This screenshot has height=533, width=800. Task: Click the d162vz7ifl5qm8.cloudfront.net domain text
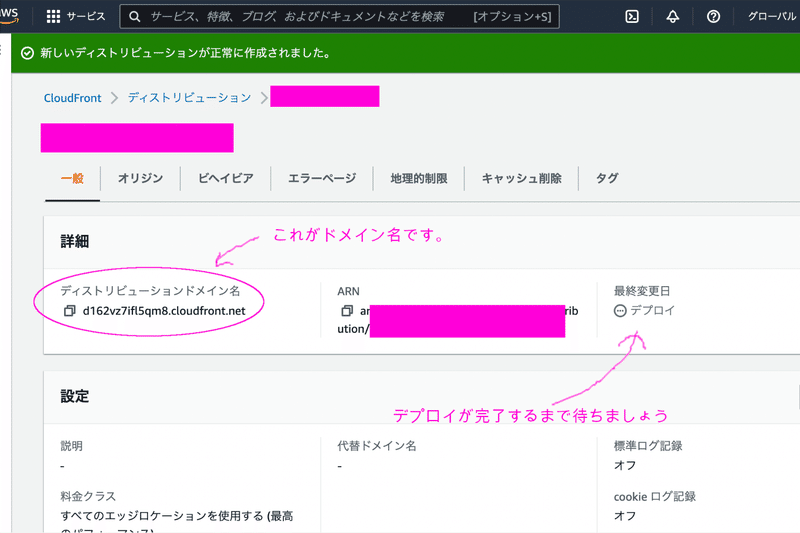164,311
